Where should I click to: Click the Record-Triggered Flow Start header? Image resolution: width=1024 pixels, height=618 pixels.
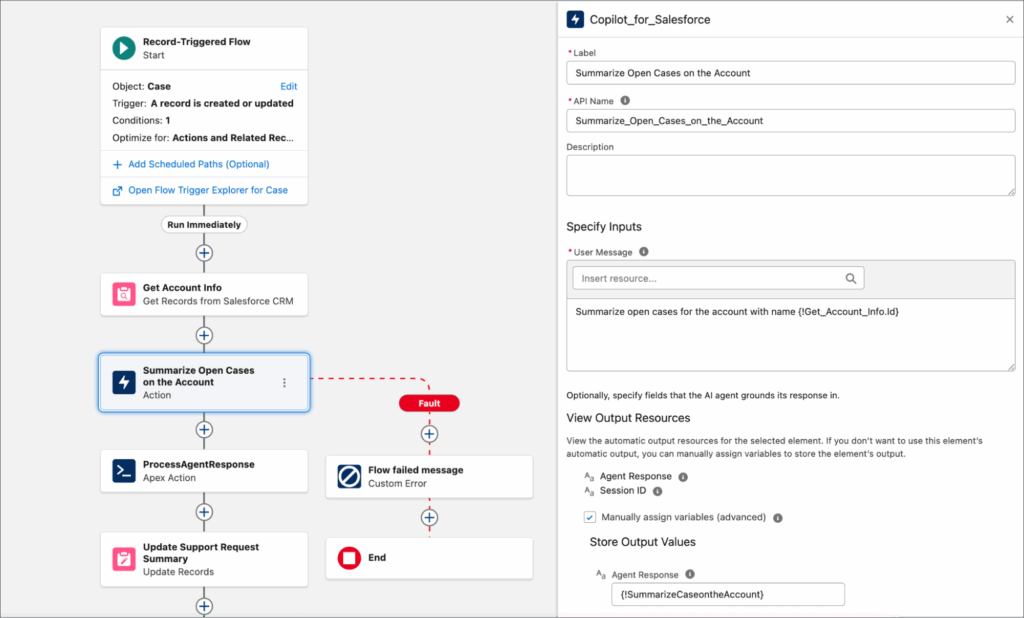pos(204,48)
